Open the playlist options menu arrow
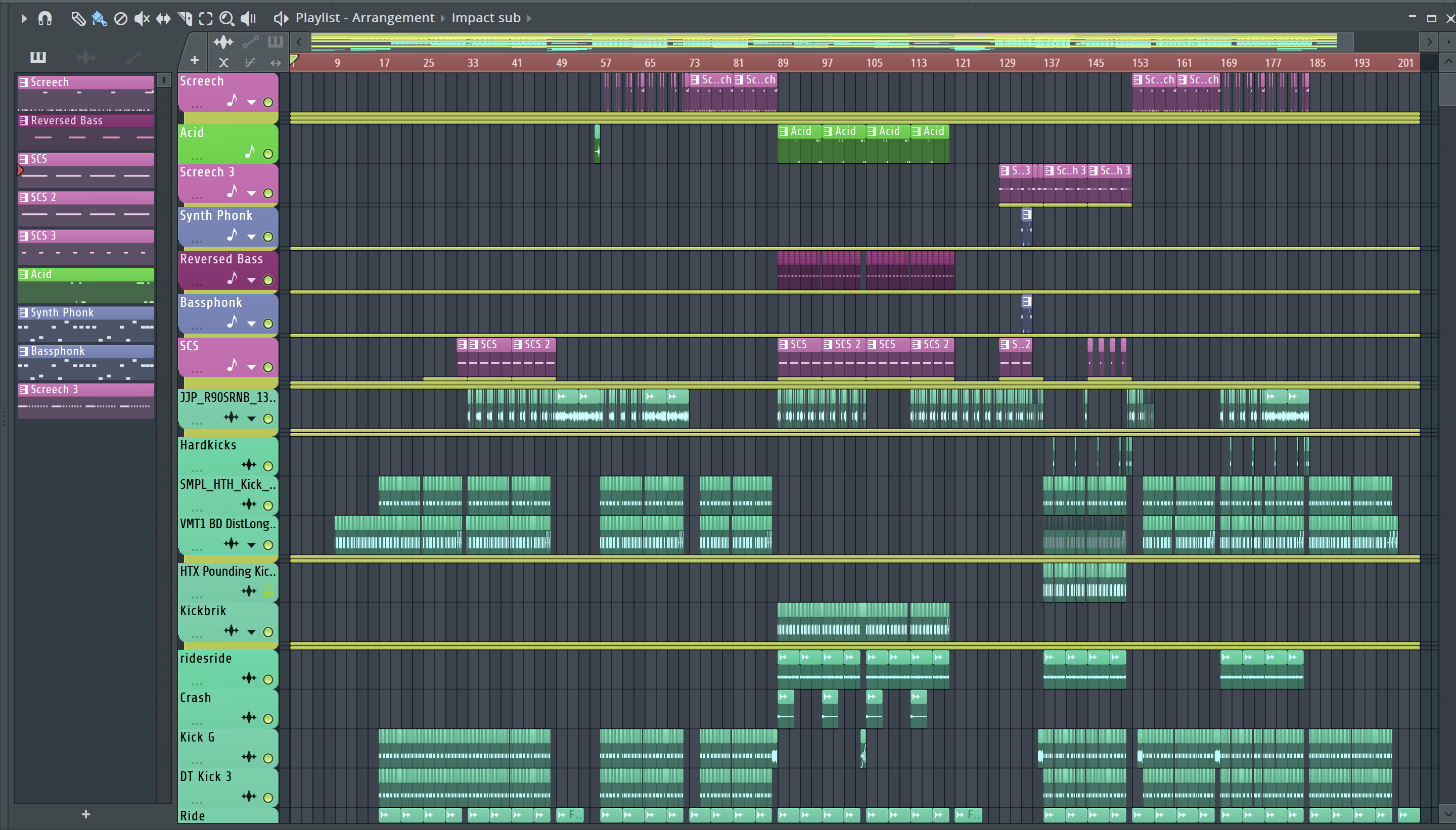Screen dimensions: 1456x830 coord(23,18)
